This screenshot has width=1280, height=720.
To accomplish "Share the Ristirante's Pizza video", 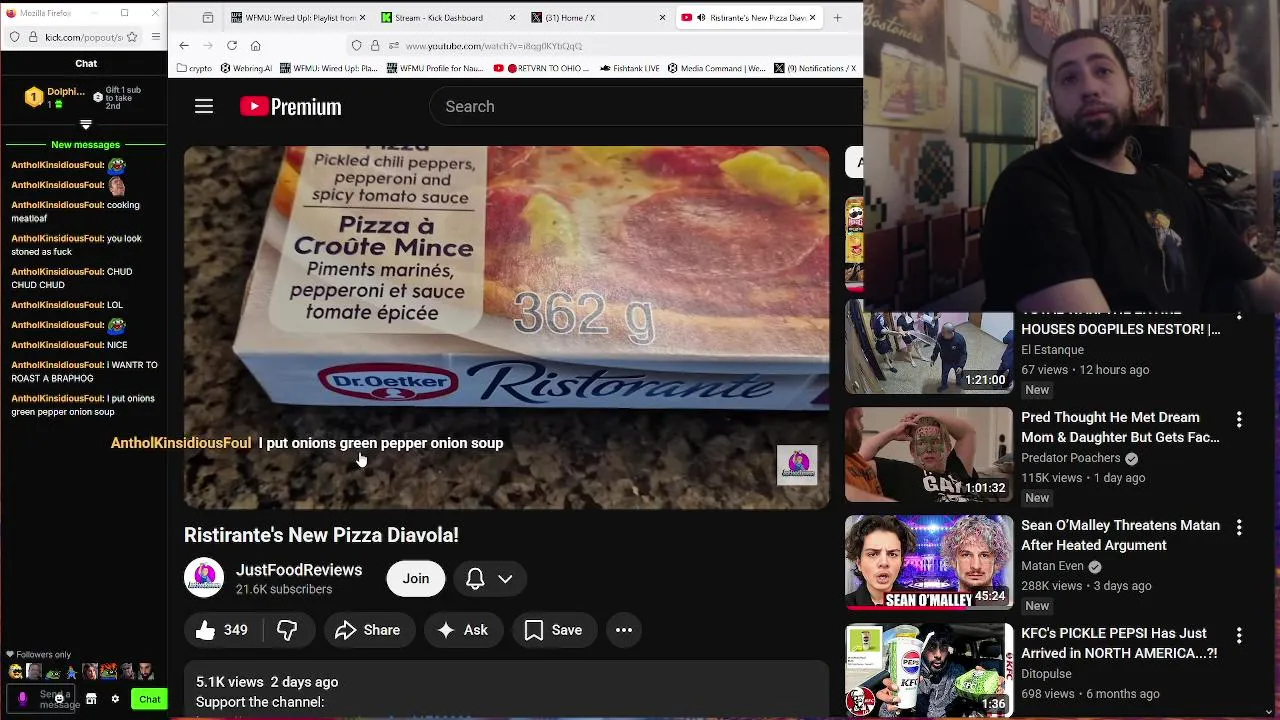I will [368, 630].
